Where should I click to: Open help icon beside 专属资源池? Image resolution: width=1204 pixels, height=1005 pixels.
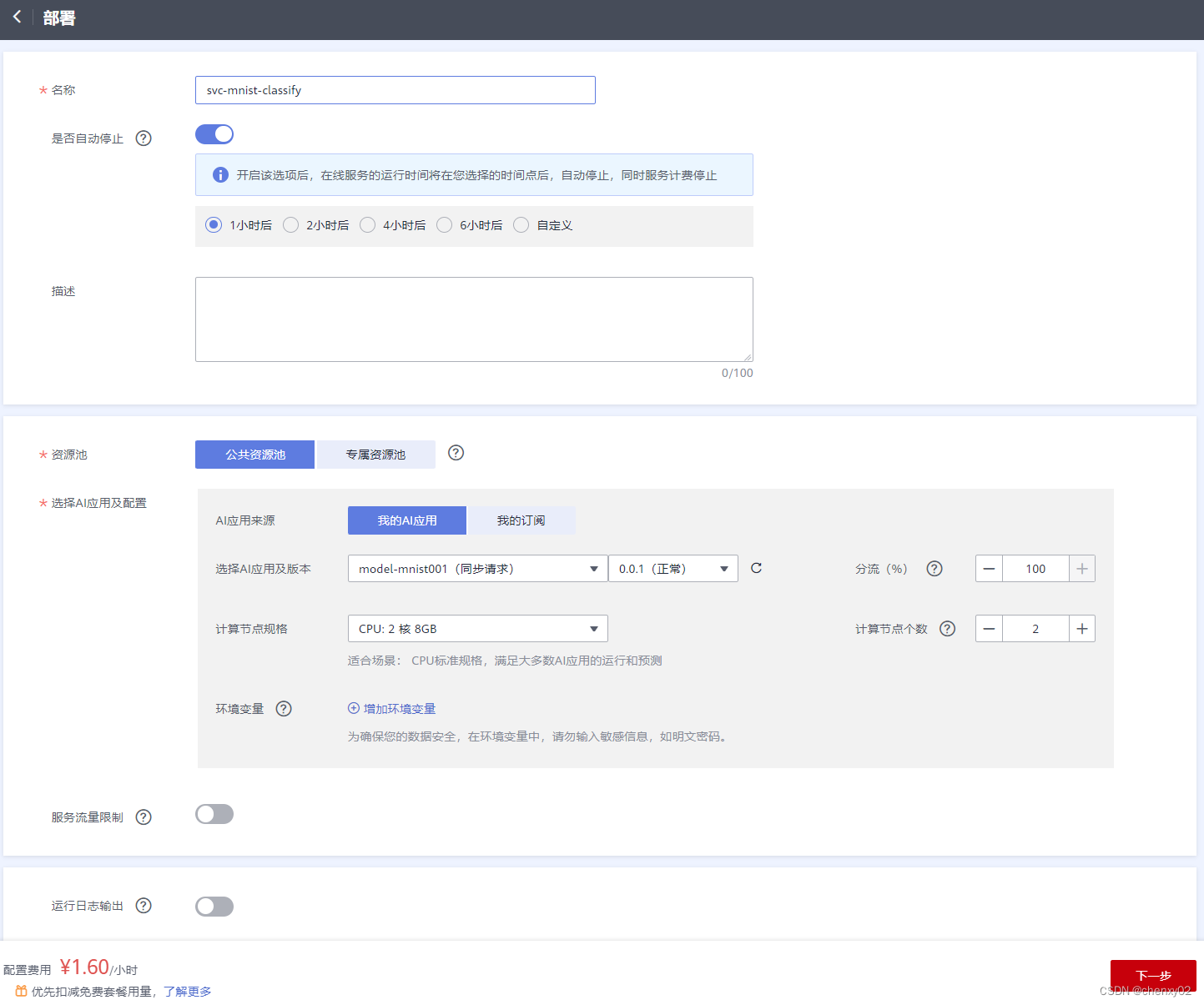coord(456,453)
